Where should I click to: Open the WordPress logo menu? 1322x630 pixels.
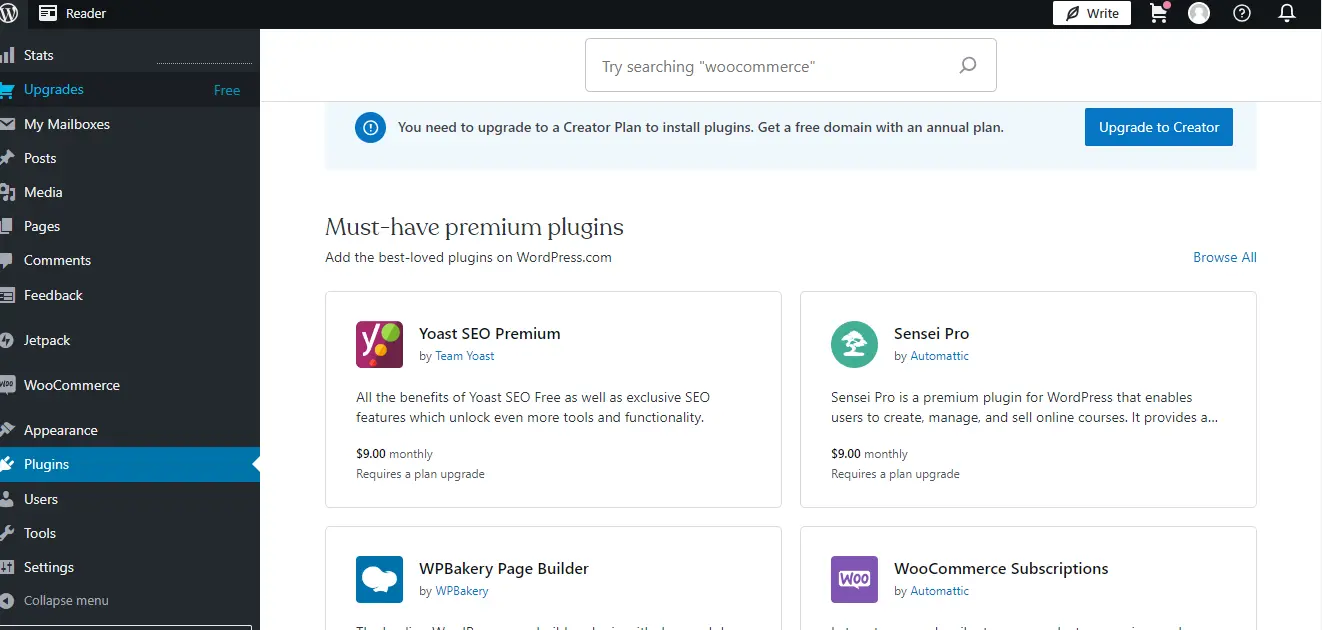click(x=8, y=13)
